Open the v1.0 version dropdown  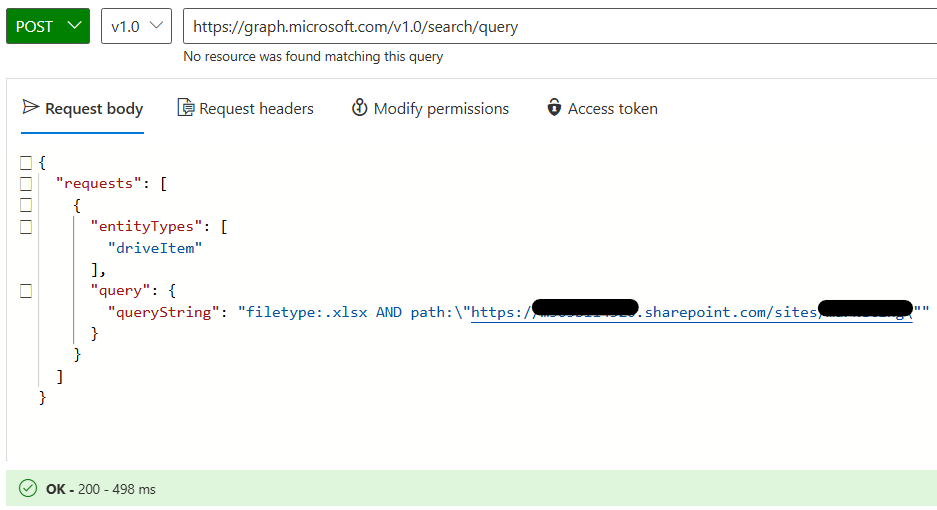pos(136,26)
